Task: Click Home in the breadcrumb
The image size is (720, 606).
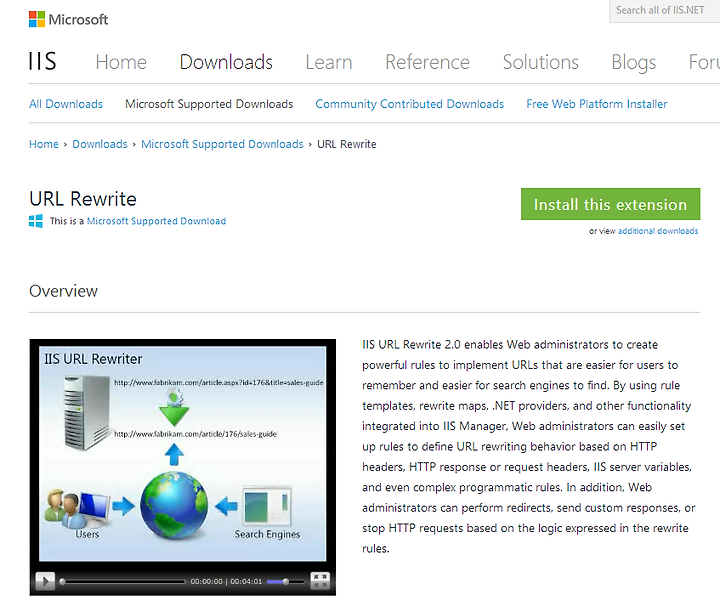Action: tap(44, 144)
